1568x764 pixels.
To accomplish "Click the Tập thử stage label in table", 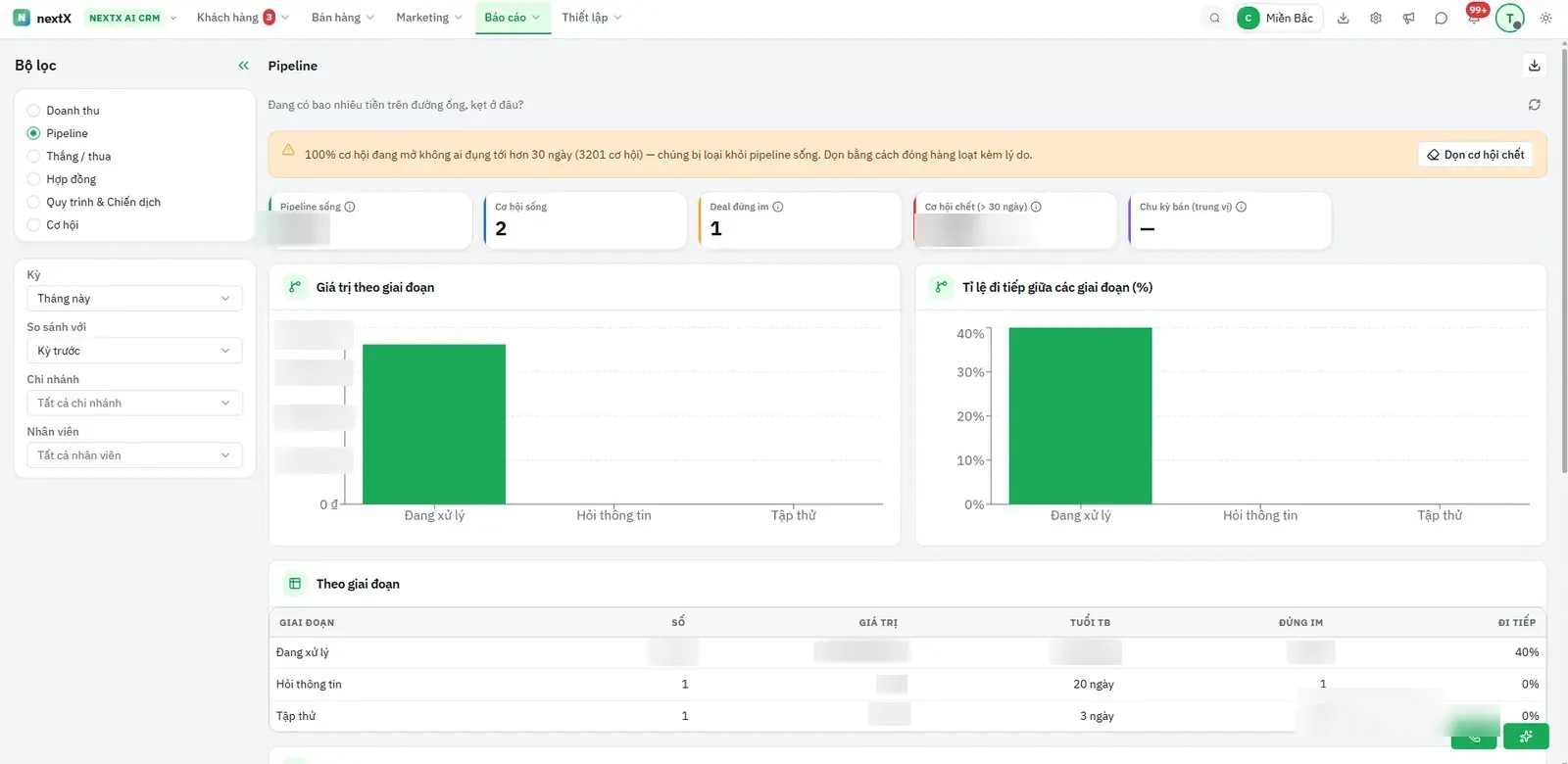I will tap(296, 716).
